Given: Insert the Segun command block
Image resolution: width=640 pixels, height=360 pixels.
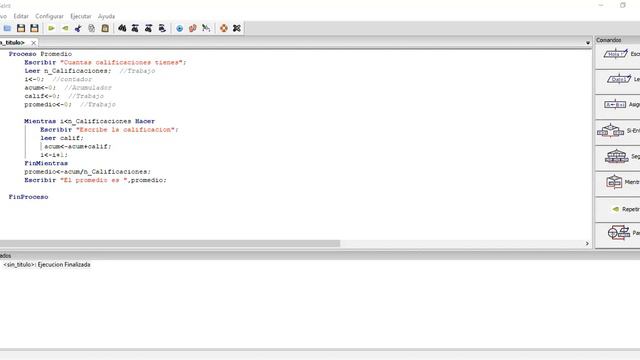Looking at the screenshot, I should 618,157.
